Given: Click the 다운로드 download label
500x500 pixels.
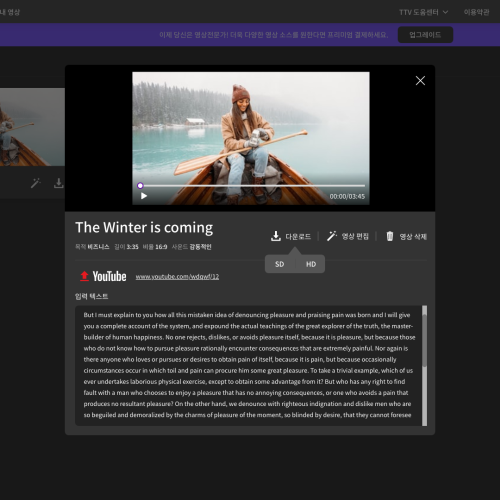Looking at the screenshot, I should [298, 237].
